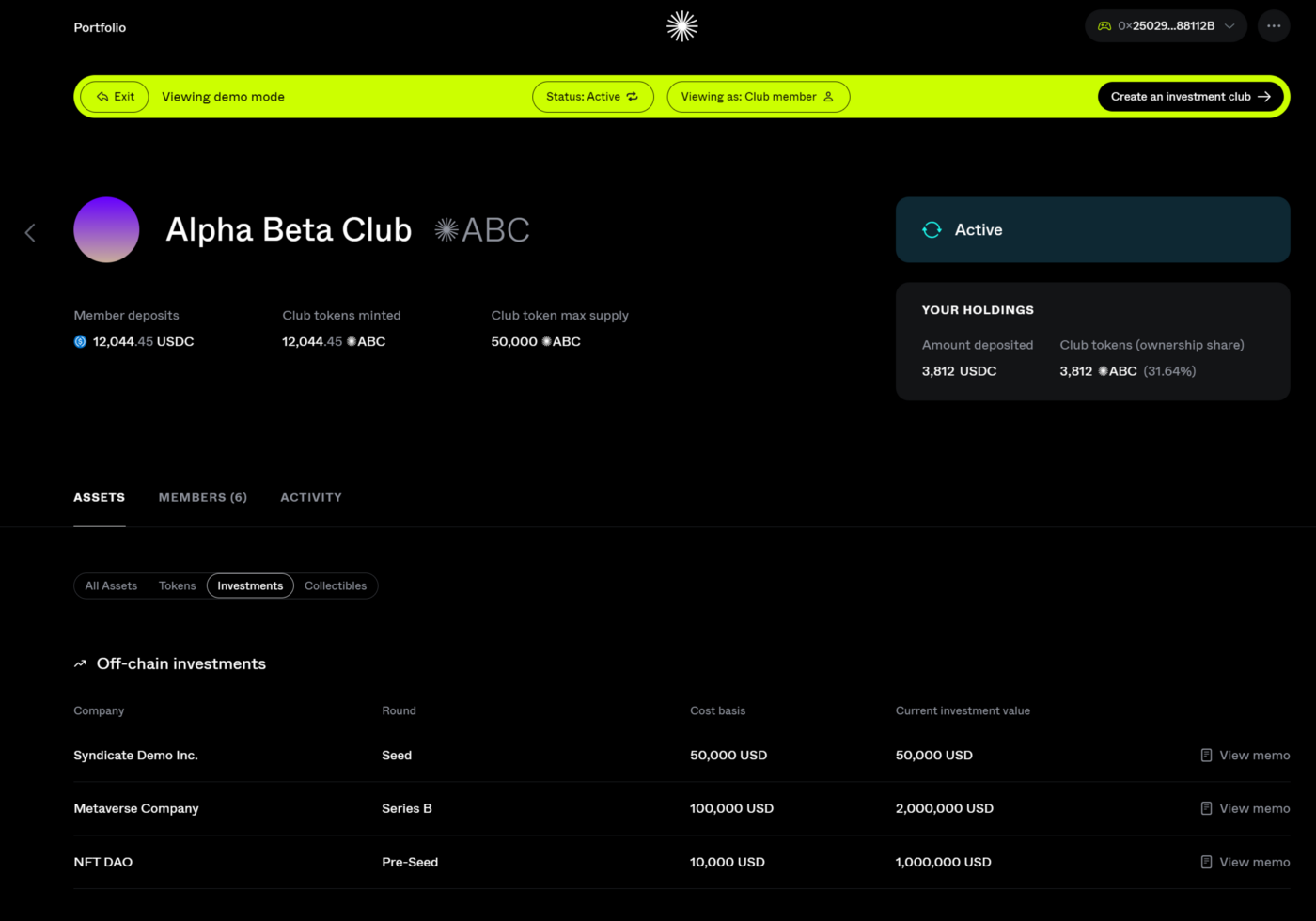Image resolution: width=1316 pixels, height=921 pixels.
Task: Click the Cost basis column header
Action: pyautogui.click(x=717, y=710)
